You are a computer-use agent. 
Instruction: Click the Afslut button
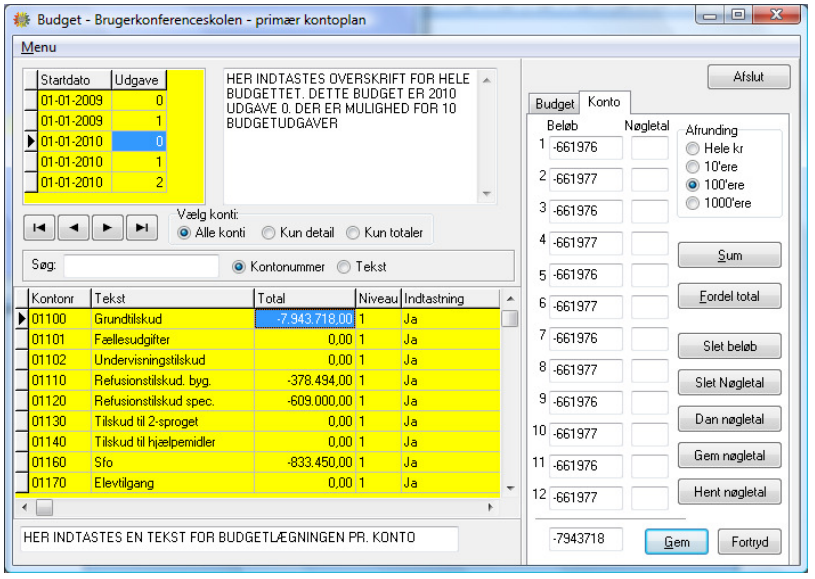(x=749, y=77)
